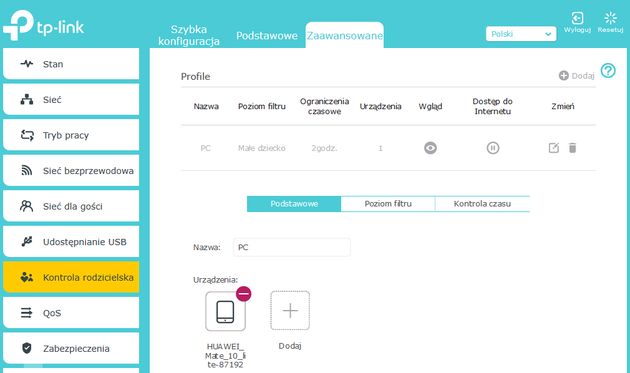
Task: Open Kontrola rodzicielska menu item
Action: click(x=71, y=277)
